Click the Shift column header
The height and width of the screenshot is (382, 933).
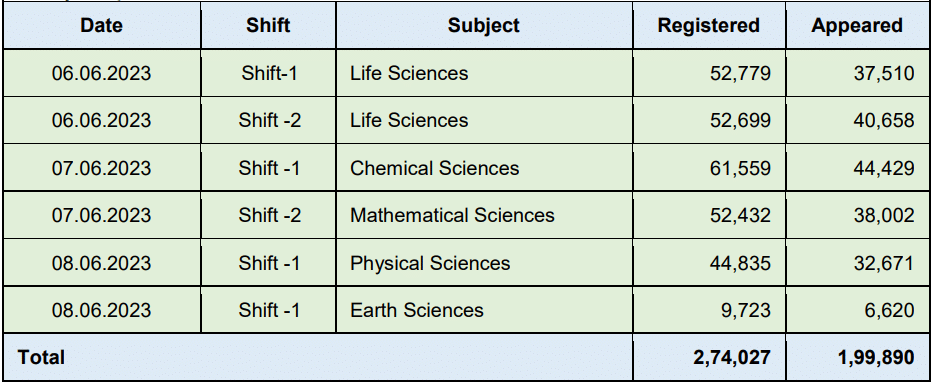[x=268, y=25]
